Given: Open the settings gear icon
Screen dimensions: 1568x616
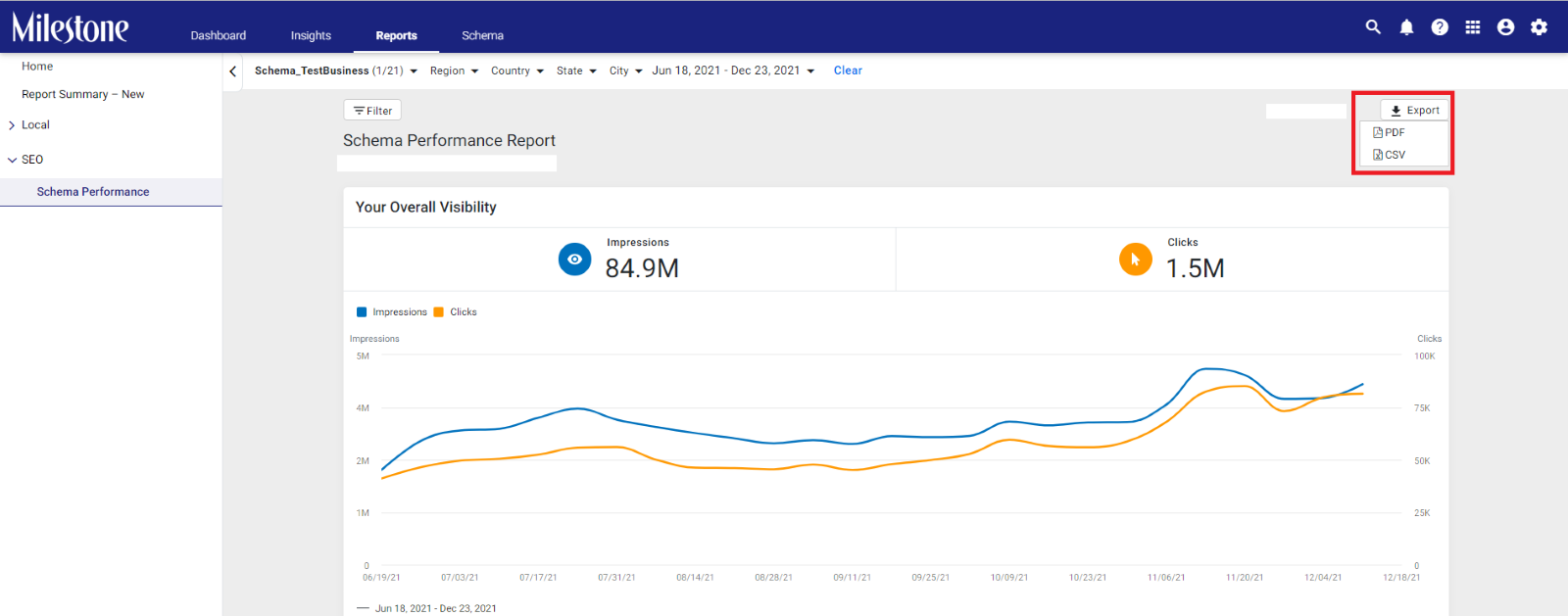Looking at the screenshot, I should click(x=1540, y=27).
